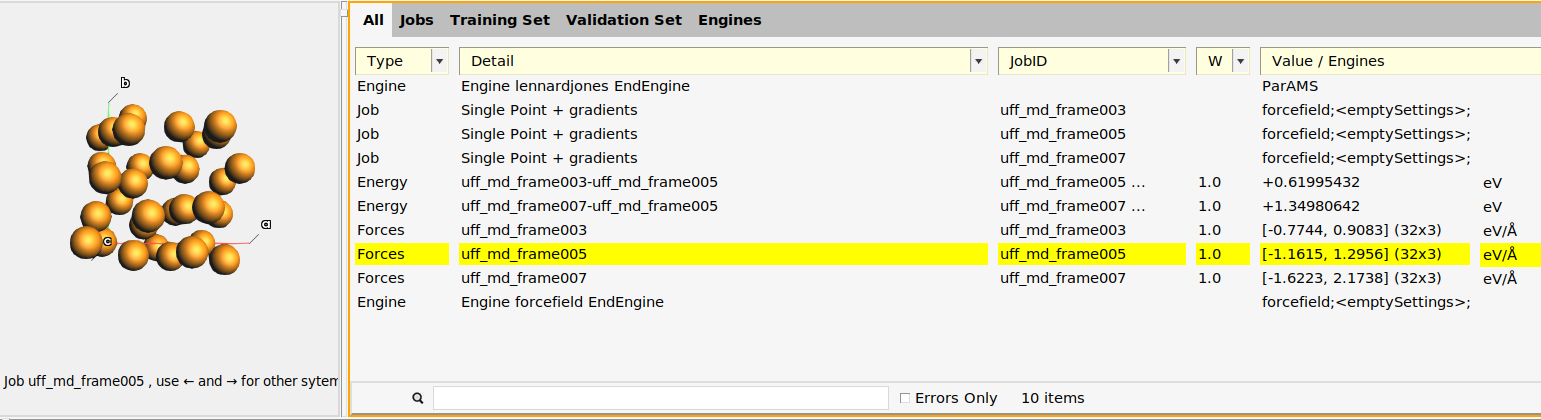Switch to the Training Set tab
1541x420 pixels.
pos(499,20)
